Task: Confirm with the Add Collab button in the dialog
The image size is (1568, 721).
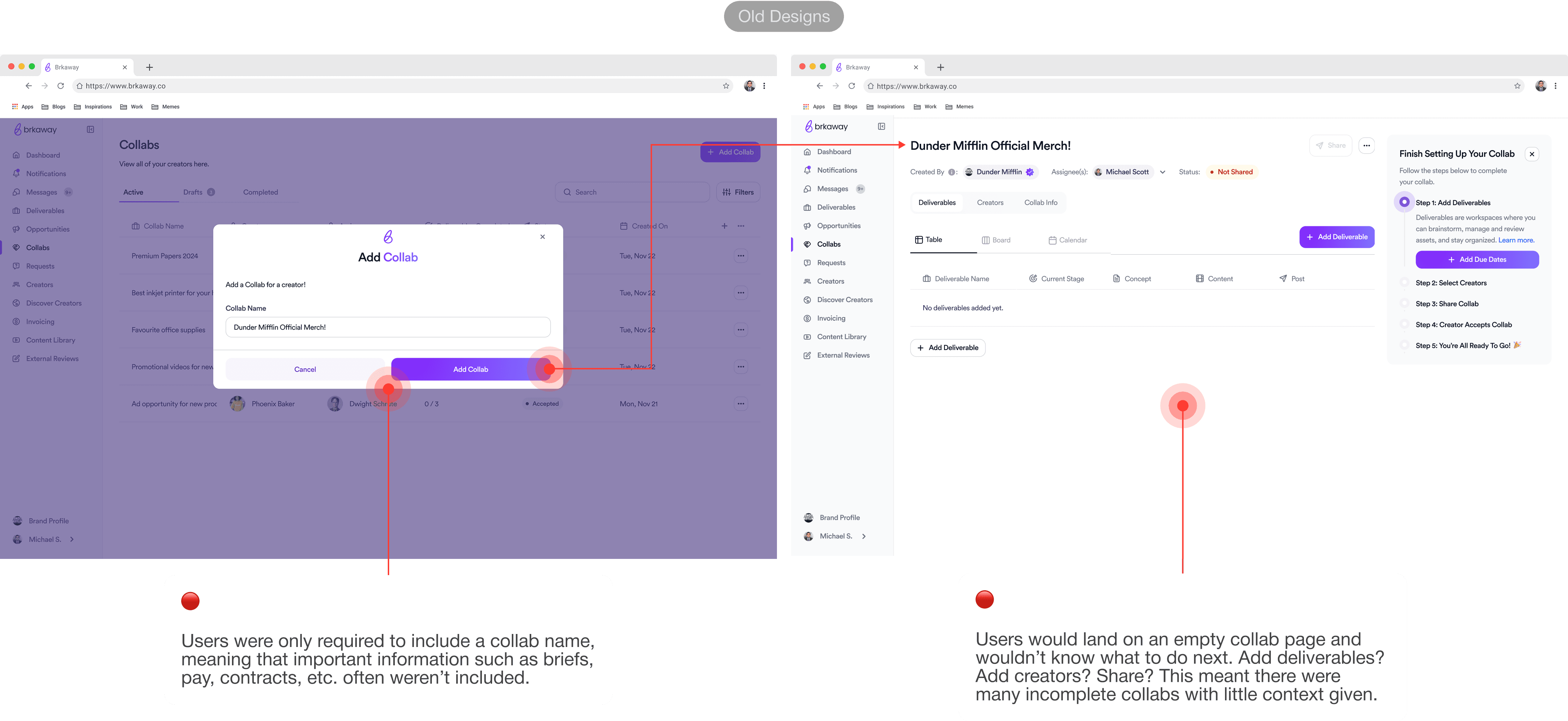Action: [471, 369]
